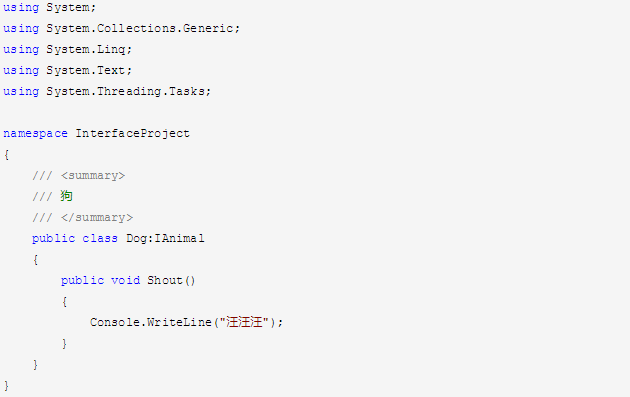Viewport: 630px width, 397px height.
Task: Click the namespace opening brace
Action: [6, 155]
